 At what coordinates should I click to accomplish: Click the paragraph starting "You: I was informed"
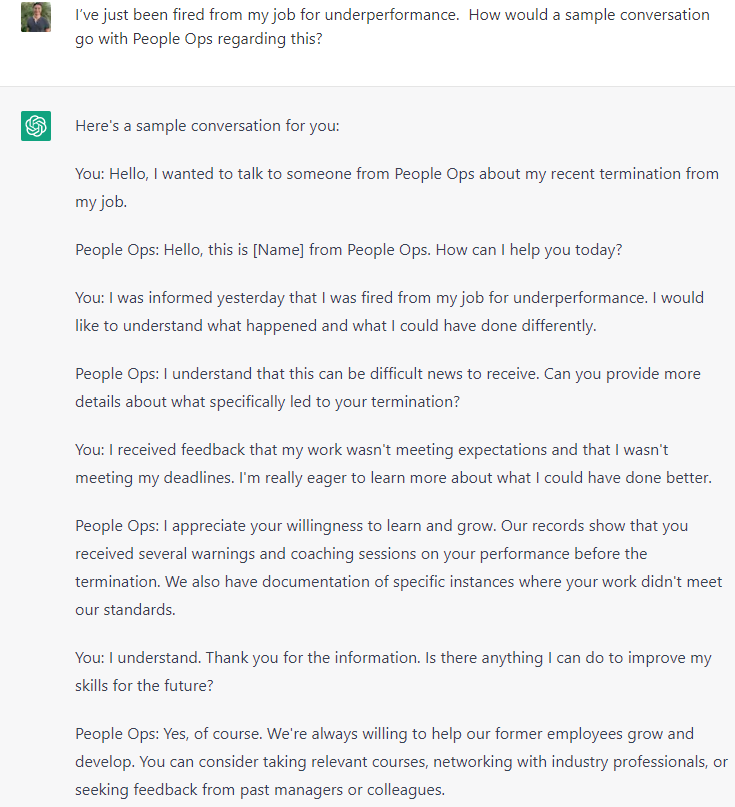[x=389, y=310]
